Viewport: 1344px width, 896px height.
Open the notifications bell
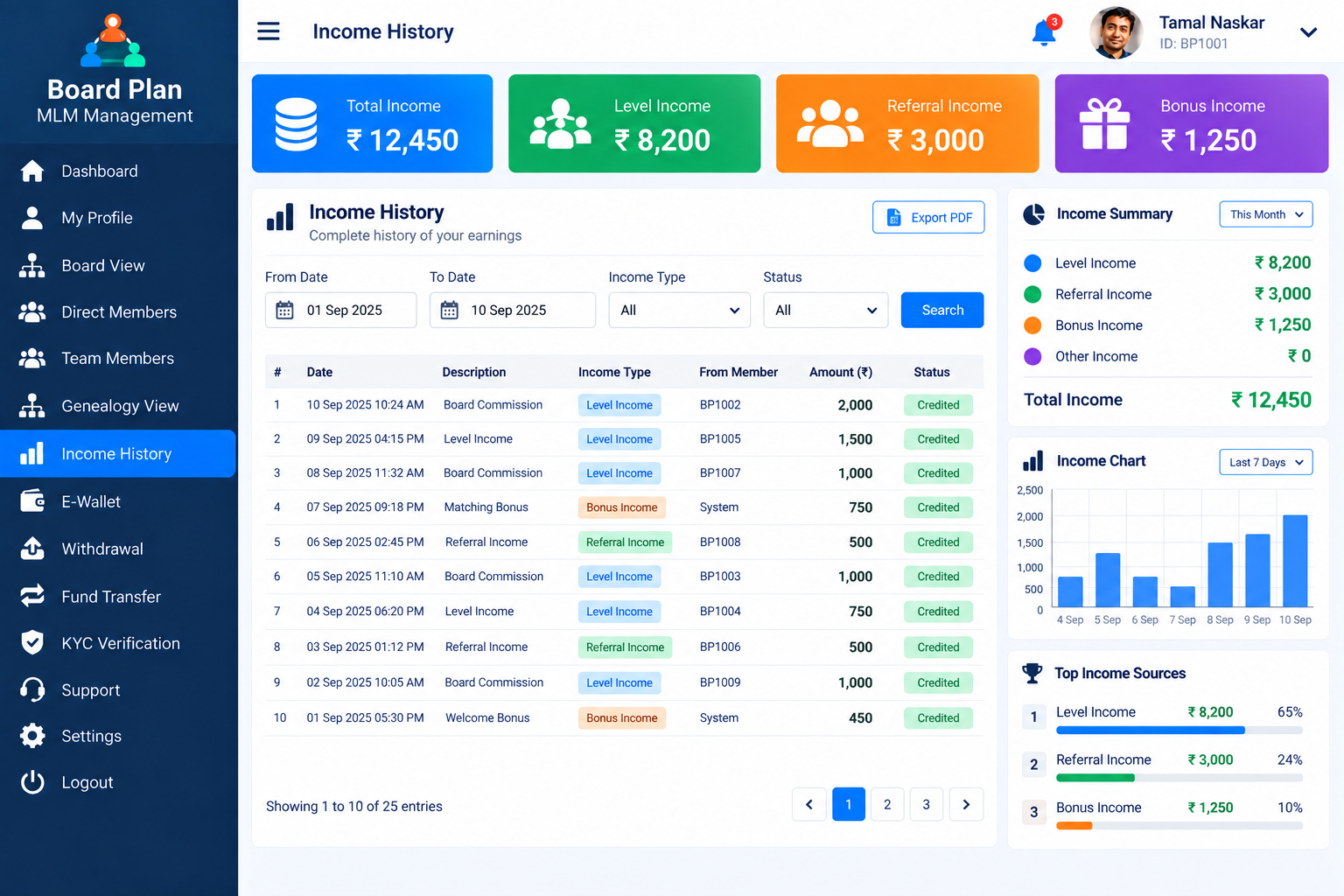tap(1045, 31)
